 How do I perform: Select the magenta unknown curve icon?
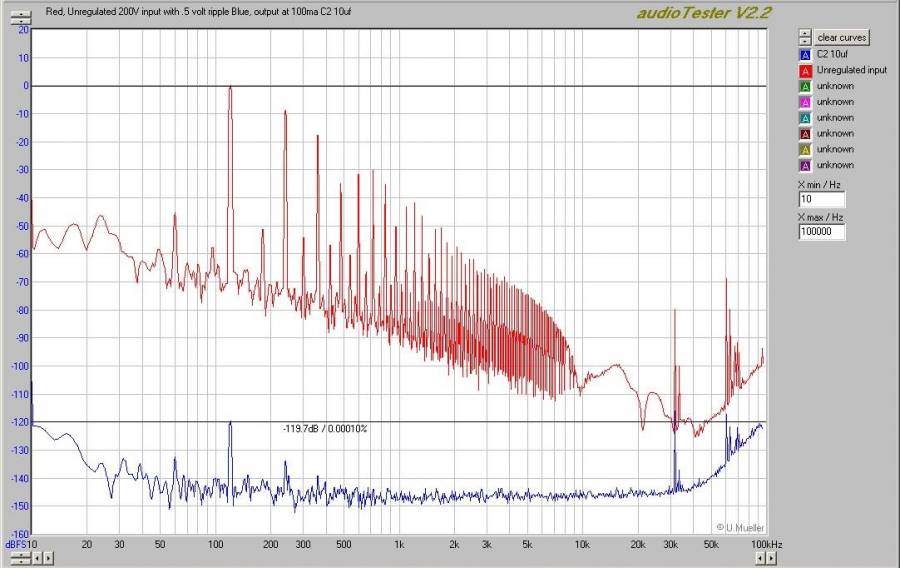pos(804,102)
